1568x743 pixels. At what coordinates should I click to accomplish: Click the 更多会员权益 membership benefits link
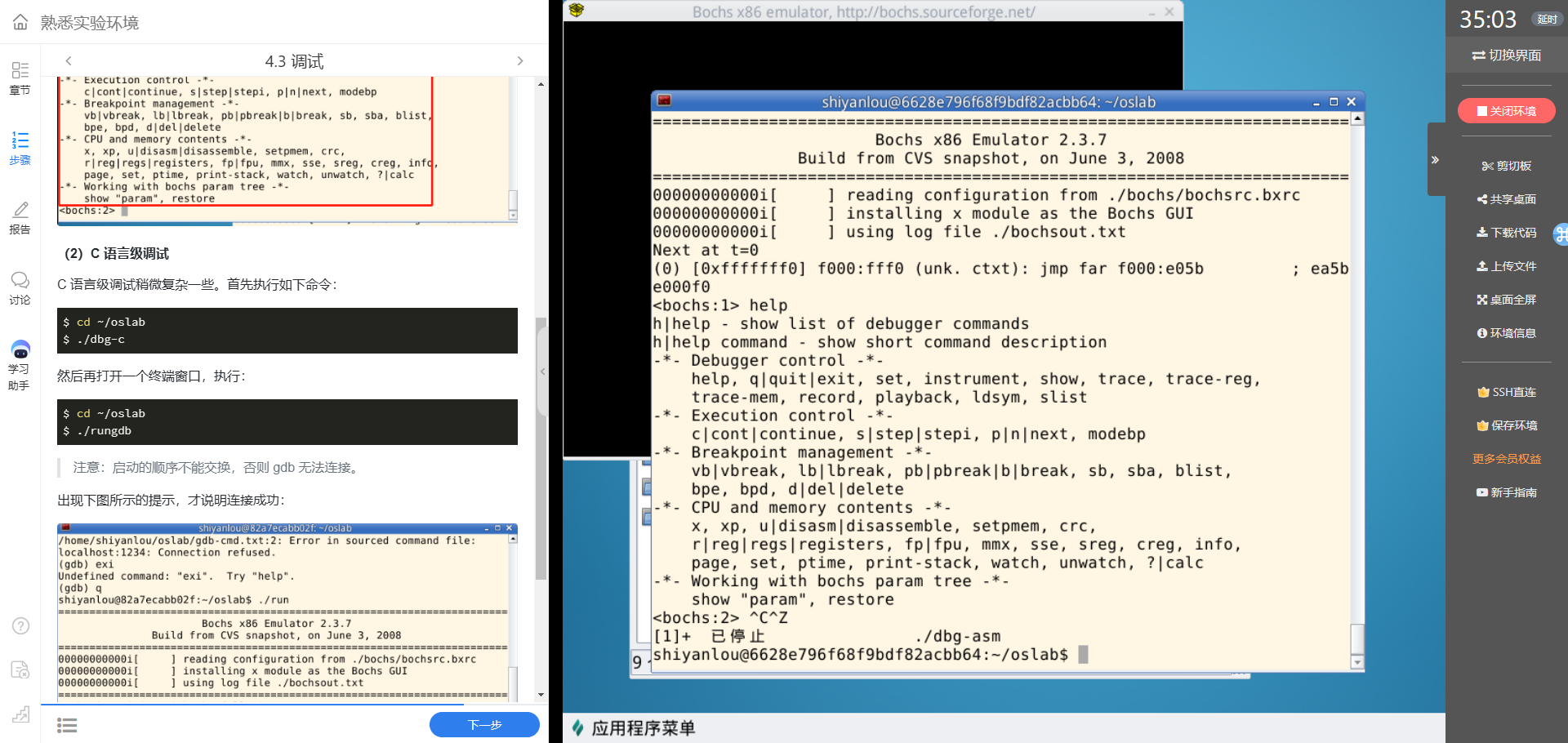tap(1506, 459)
